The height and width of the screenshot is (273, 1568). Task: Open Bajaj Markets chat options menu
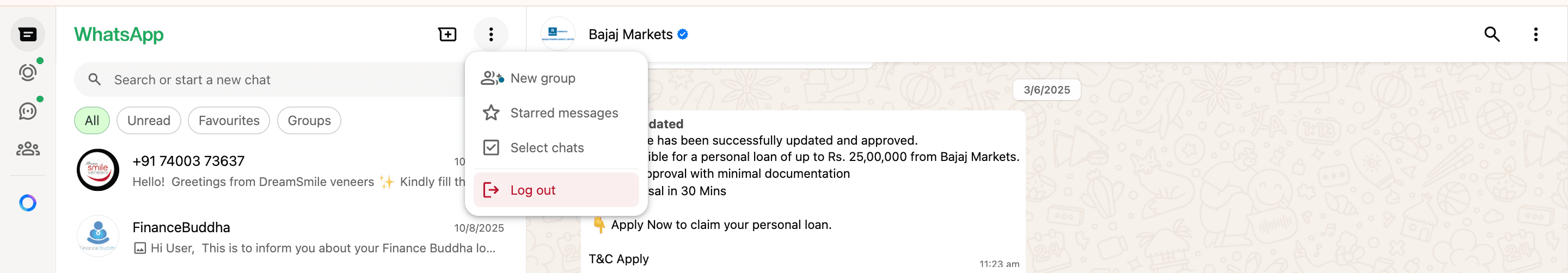click(x=1535, y=35)
